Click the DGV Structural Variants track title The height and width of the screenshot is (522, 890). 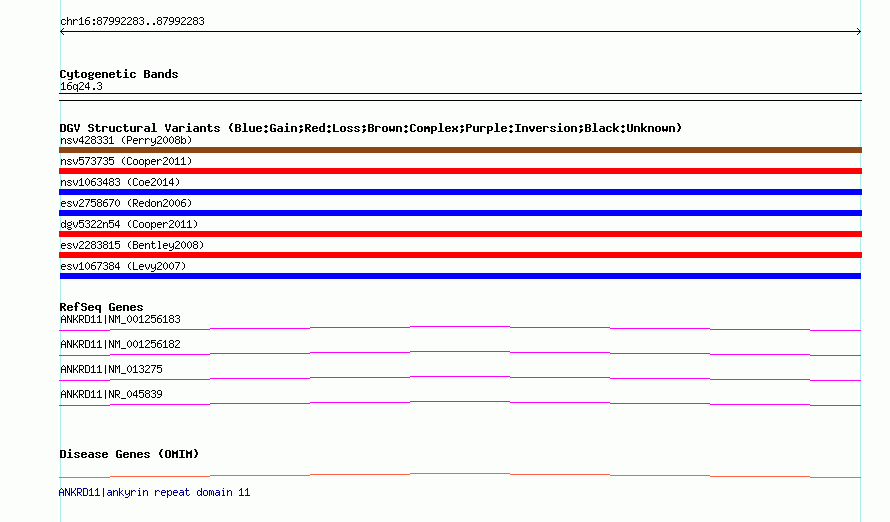371,128
